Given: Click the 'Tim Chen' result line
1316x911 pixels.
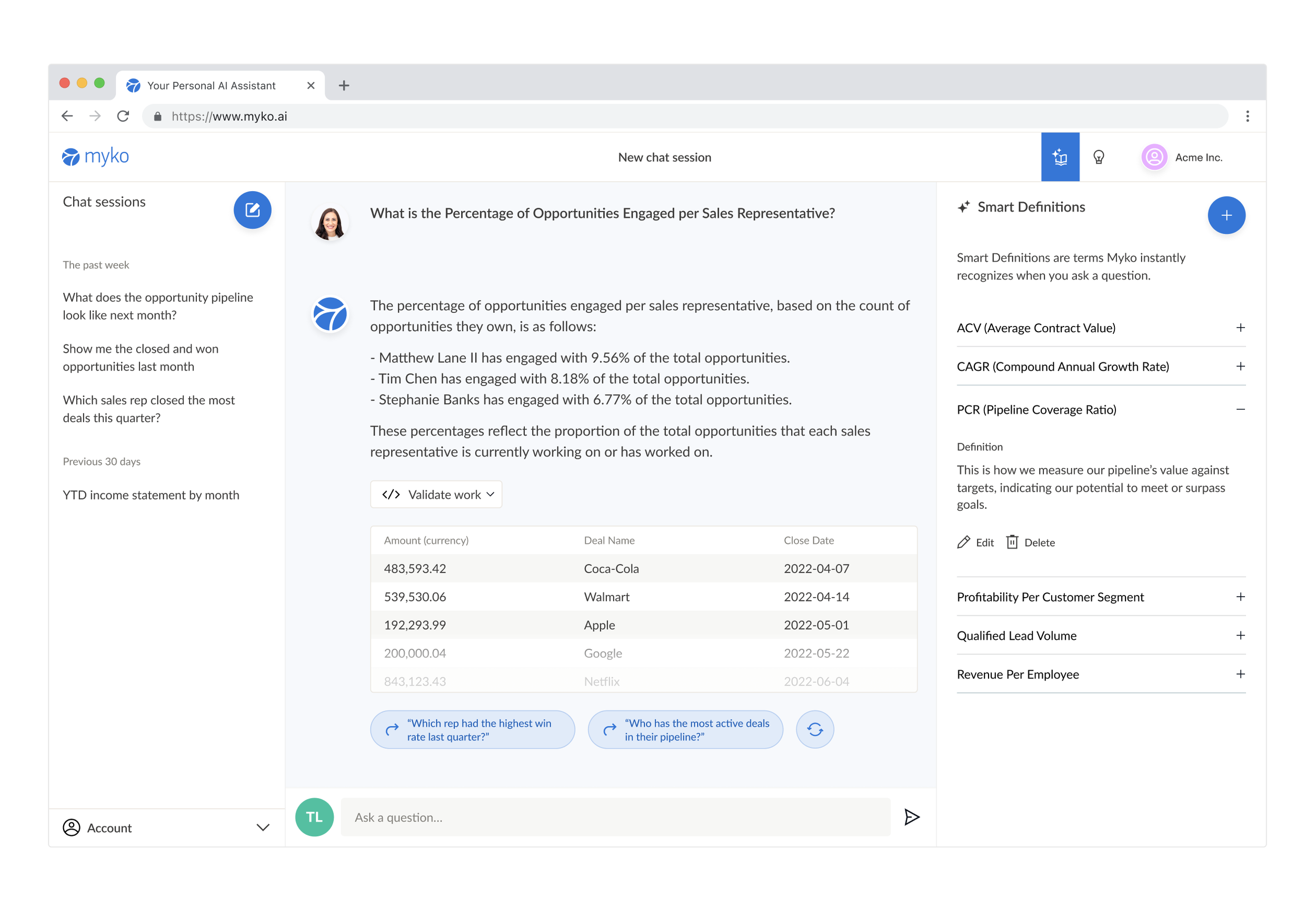Looking at the screenshot, I should tap(560, 379).
